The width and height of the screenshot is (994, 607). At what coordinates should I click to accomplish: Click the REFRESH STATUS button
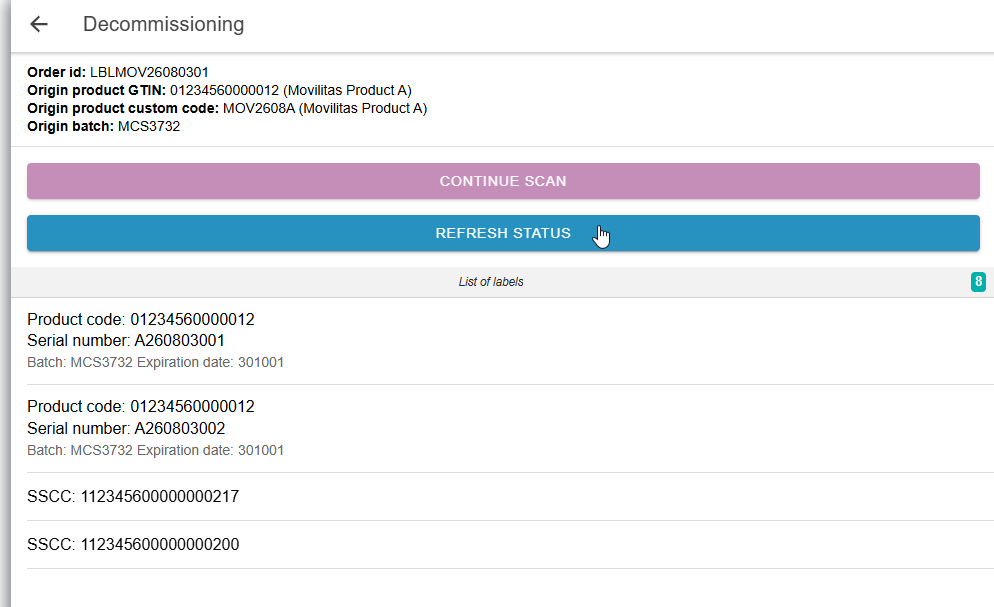[503, 233]
